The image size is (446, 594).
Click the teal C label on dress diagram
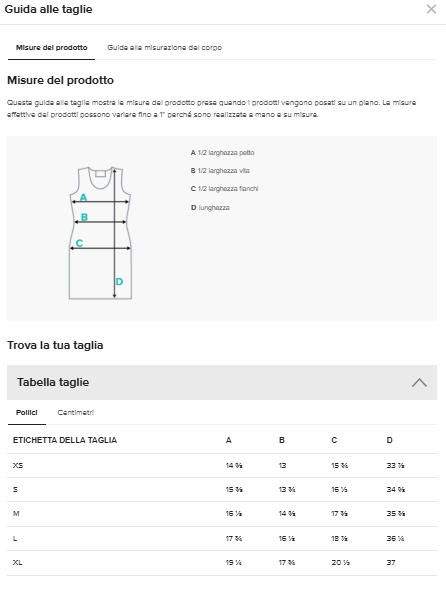[79, 243]
